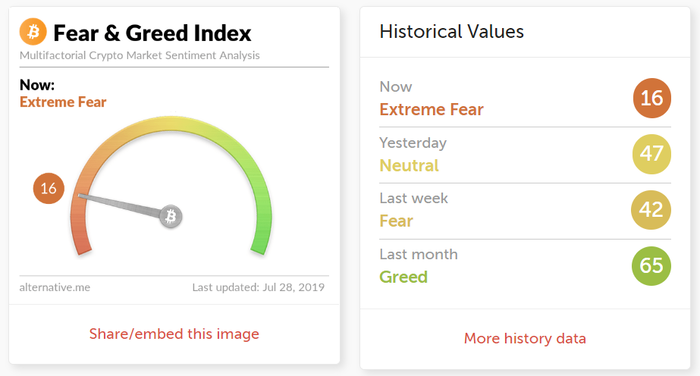This screenshot has width=700, height=376.
Task: Click the 42 circle for Last week
Action: [x=651, y=210]
